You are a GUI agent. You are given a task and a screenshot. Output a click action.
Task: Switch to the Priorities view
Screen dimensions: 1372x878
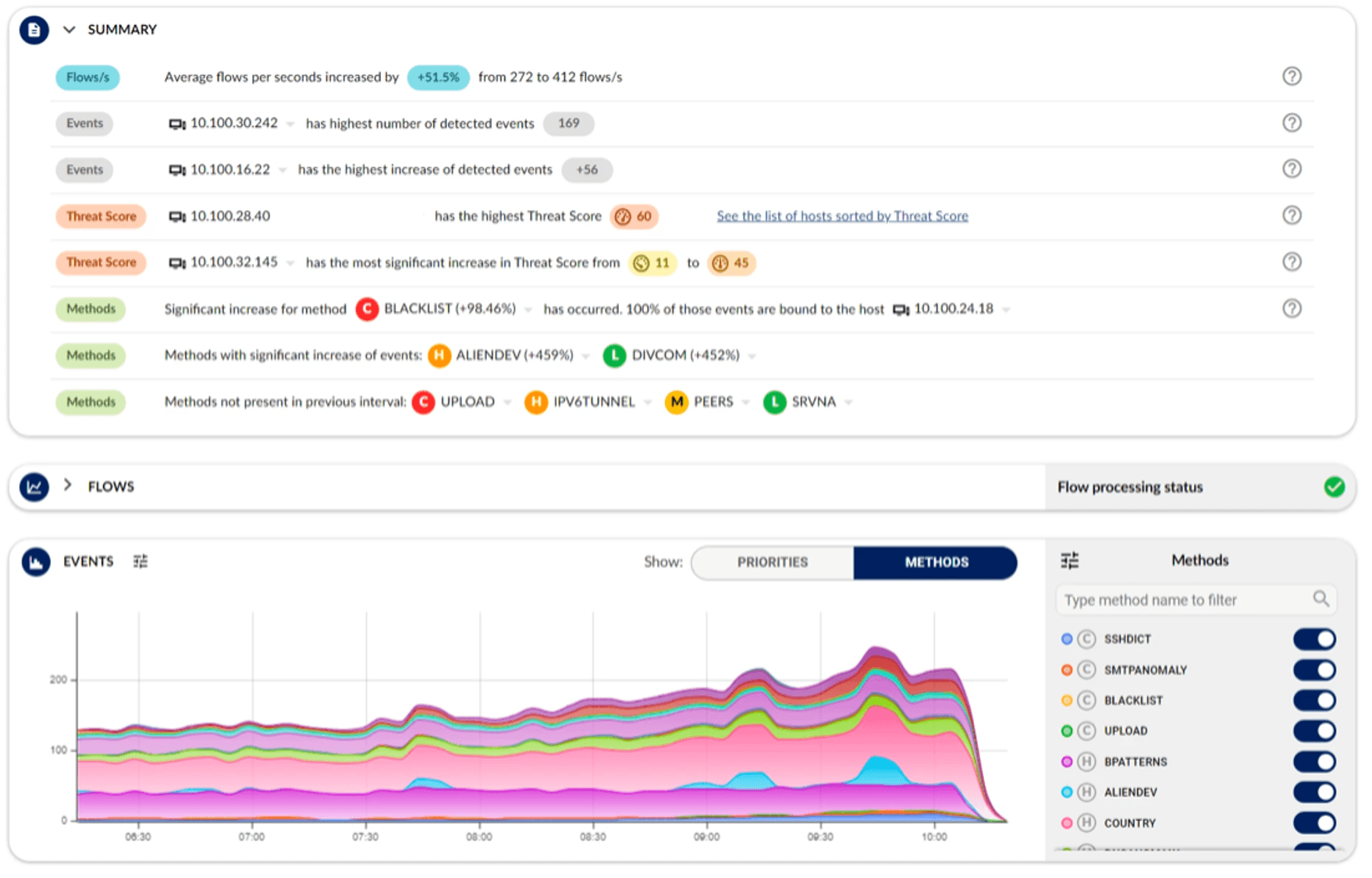pyautogui.click(x=772, y=563)
